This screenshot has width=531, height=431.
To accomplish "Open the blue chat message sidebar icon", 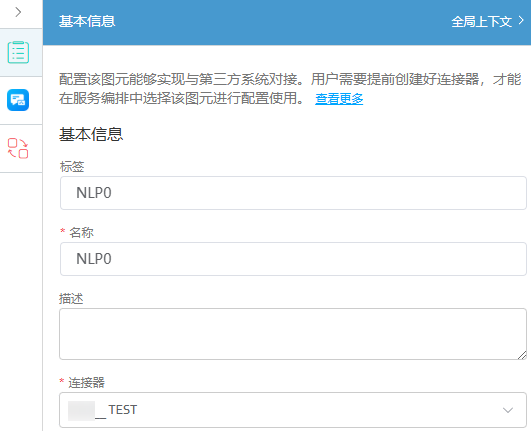I will point(18,100).
